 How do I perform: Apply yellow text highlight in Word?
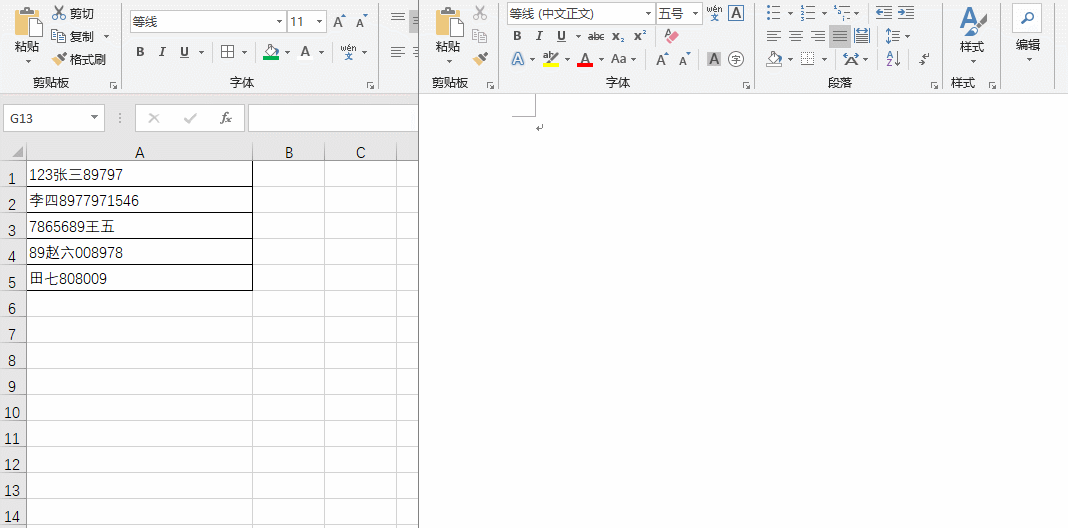(551, 59)
